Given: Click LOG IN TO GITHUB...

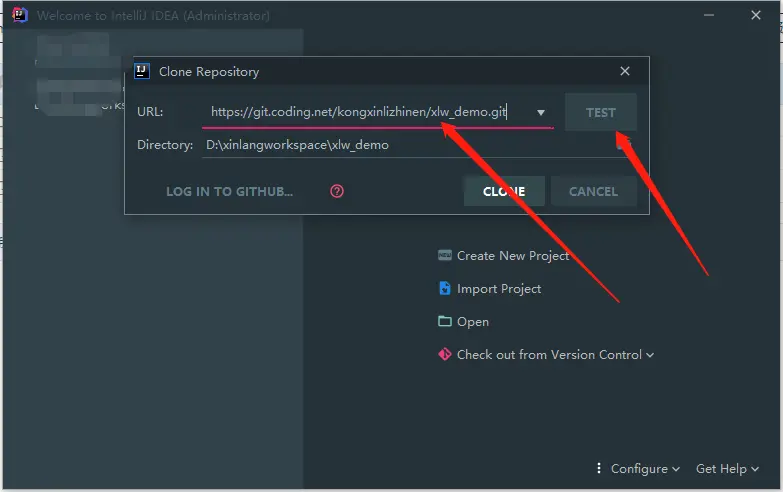Looking at the screenshot, I should 230,191.
